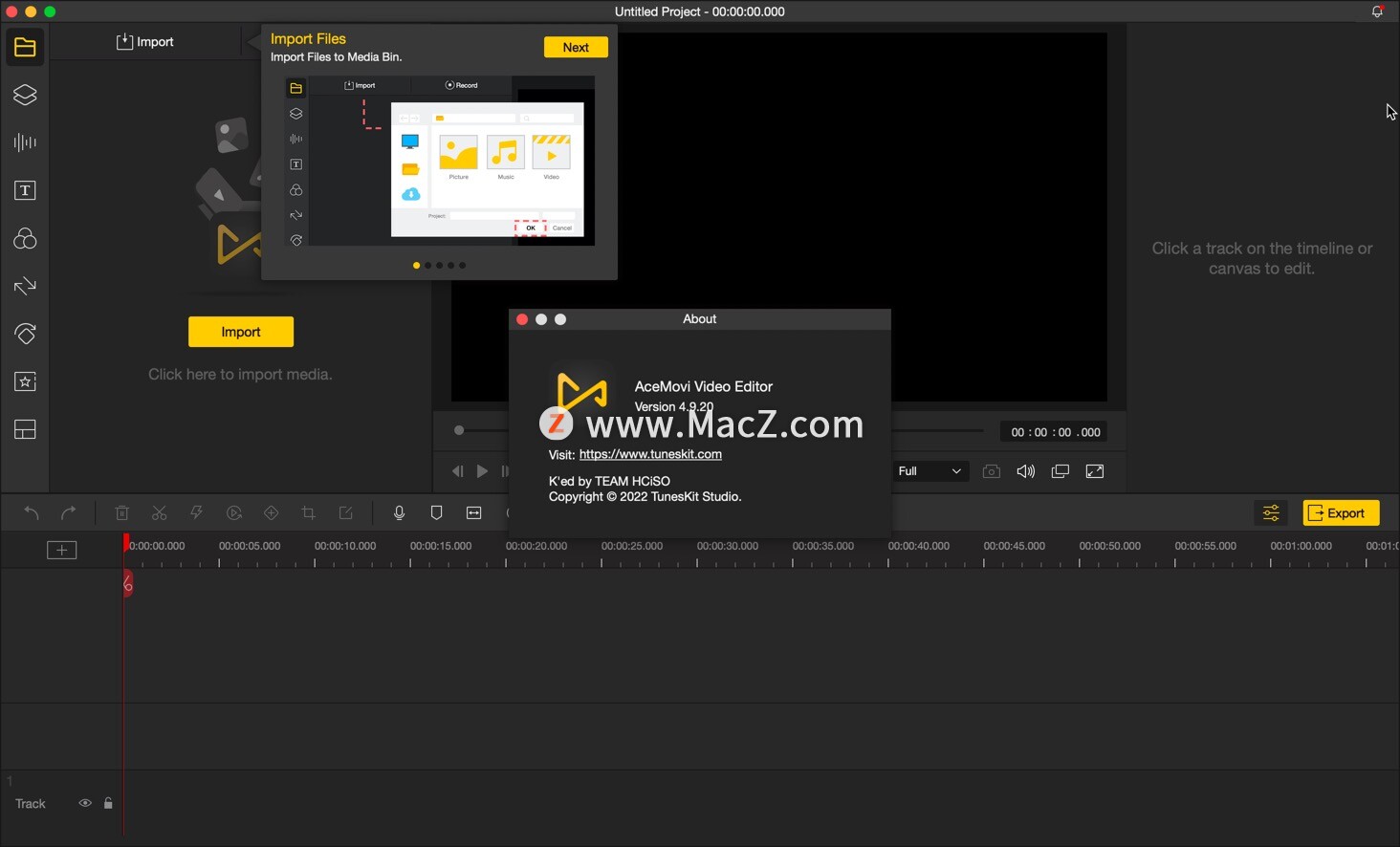Switch to the Import tab
1400x847 pixels.
click(x=145, y=42)
